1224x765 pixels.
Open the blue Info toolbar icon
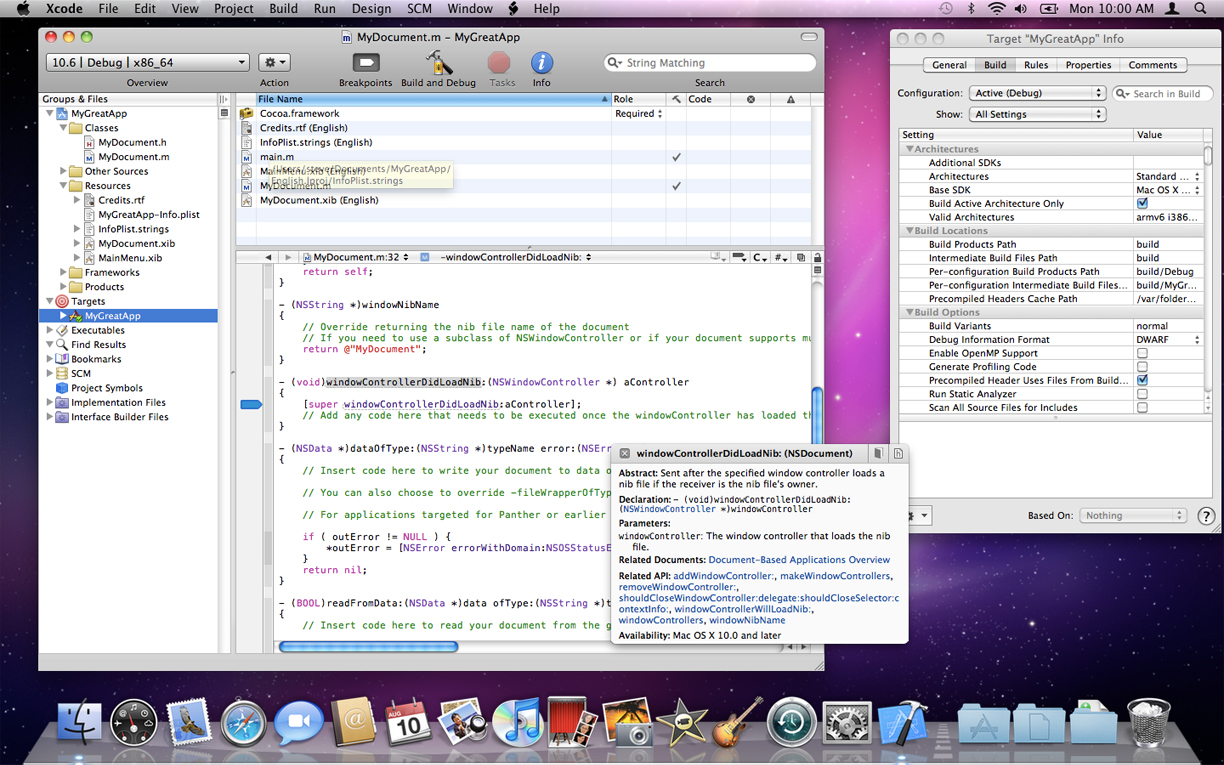click(541, 63)
